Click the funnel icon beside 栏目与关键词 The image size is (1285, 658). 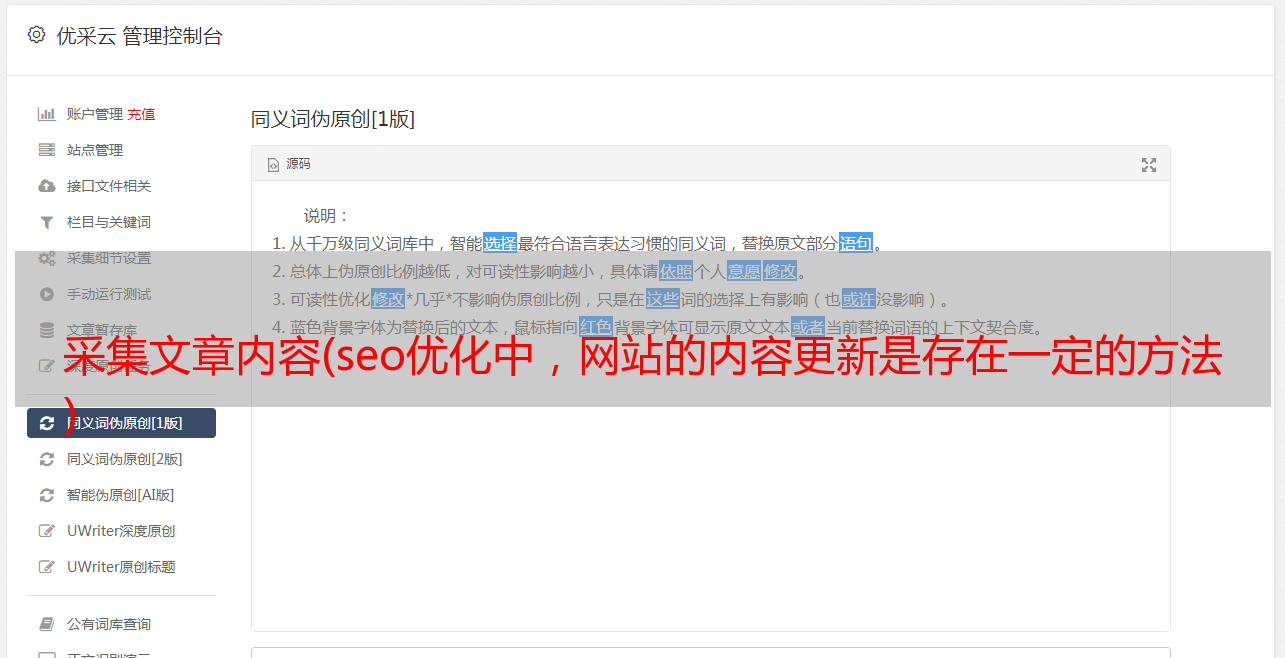pyautogui.click(x=46, y=222)
